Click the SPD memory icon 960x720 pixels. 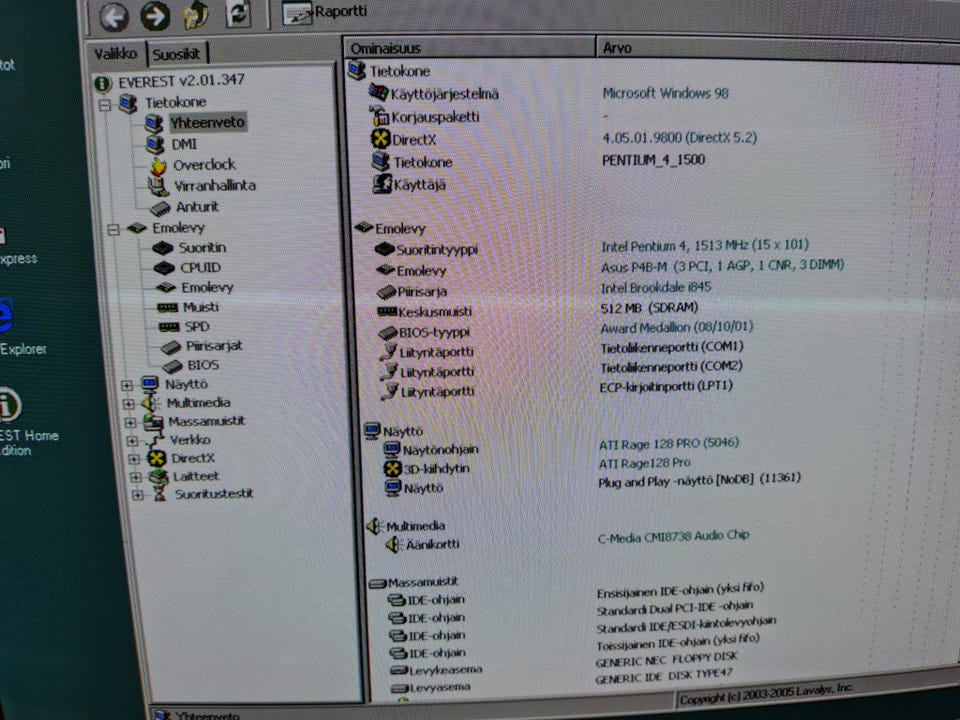point(169,327)
